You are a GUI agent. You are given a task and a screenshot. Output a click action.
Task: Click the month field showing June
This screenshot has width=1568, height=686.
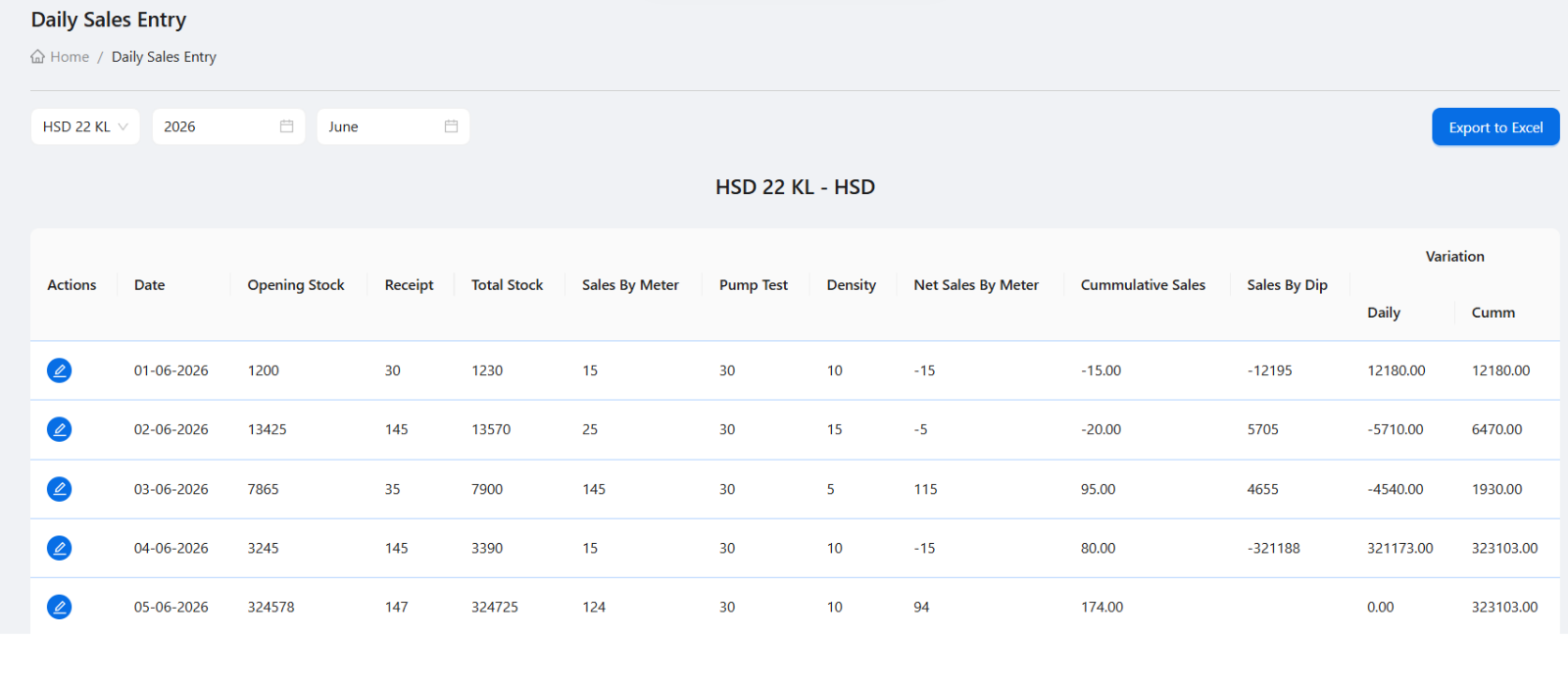pos(393,126)
